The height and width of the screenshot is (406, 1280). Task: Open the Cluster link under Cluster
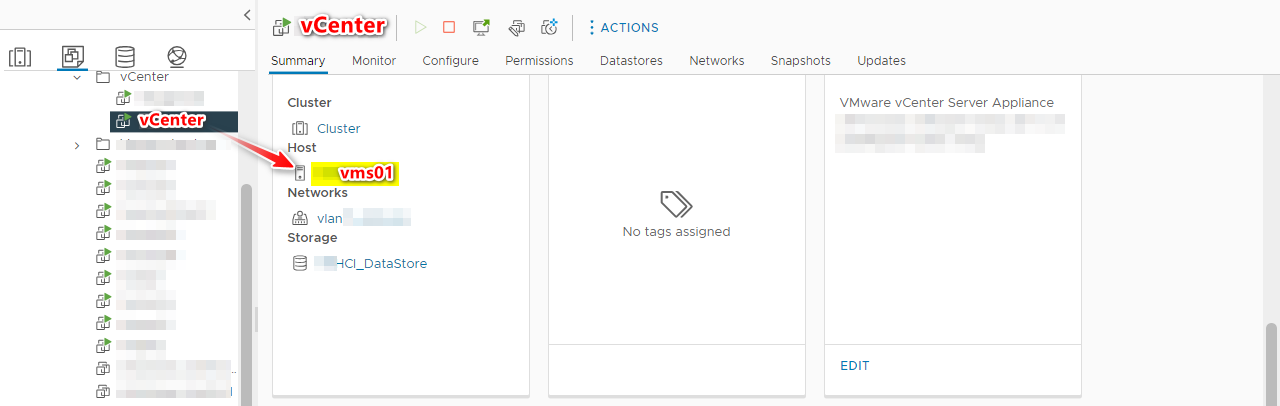[338, 128]
